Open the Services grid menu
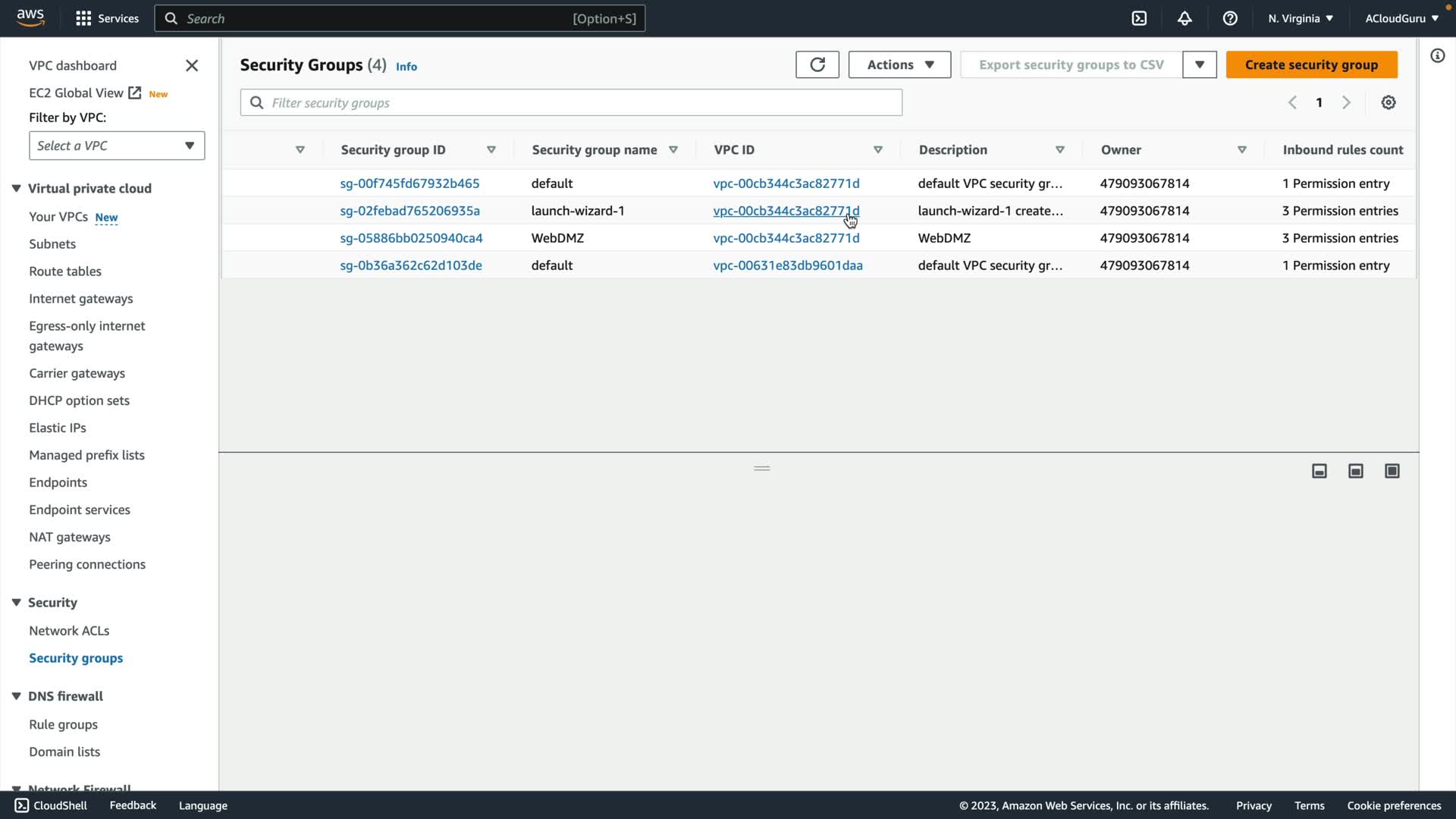Screen dimensions: 1456x819 coord(107,18)
